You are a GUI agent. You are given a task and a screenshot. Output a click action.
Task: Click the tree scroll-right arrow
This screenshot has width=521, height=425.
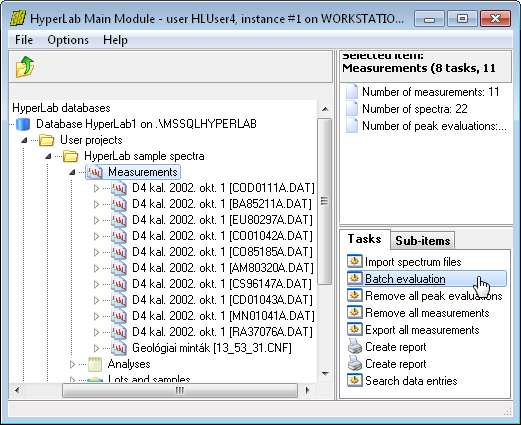coord(307,390)
